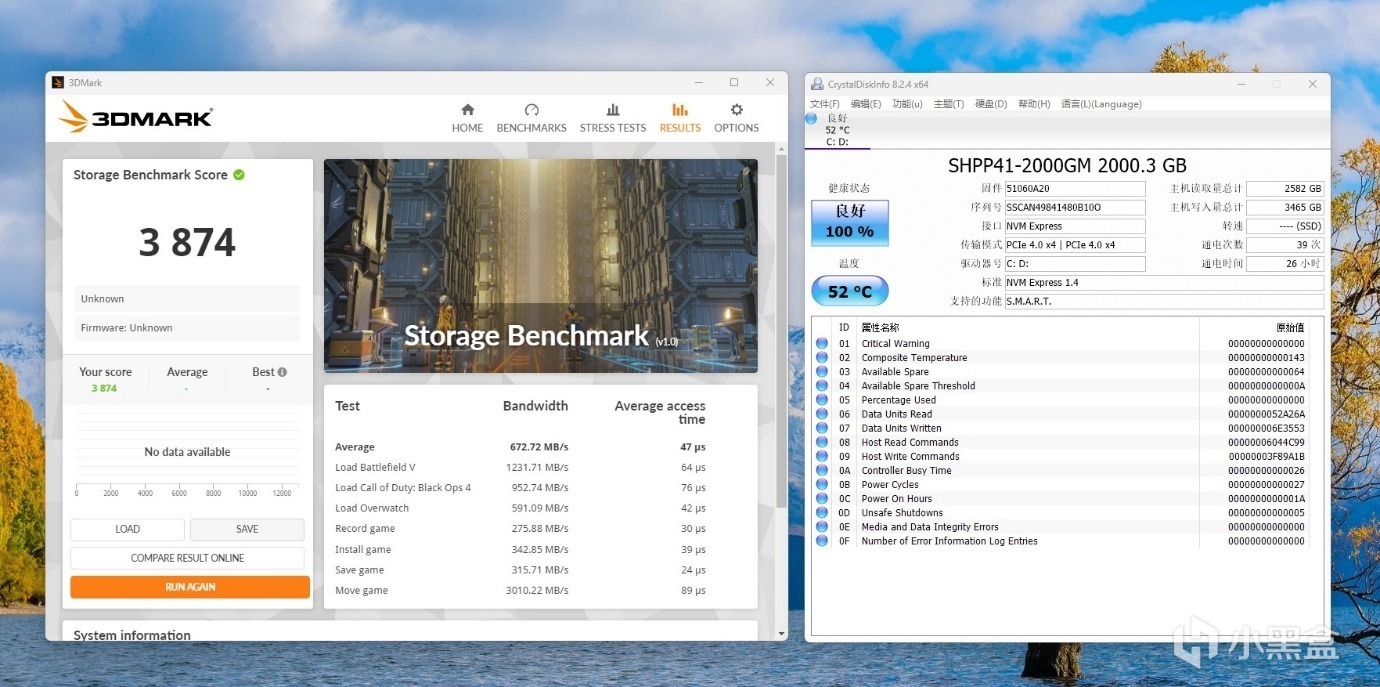Image resolution: width=1380 pixels, height=687 pixels.
Task: Open the 硬盘(D) menu
Action: 990,104
